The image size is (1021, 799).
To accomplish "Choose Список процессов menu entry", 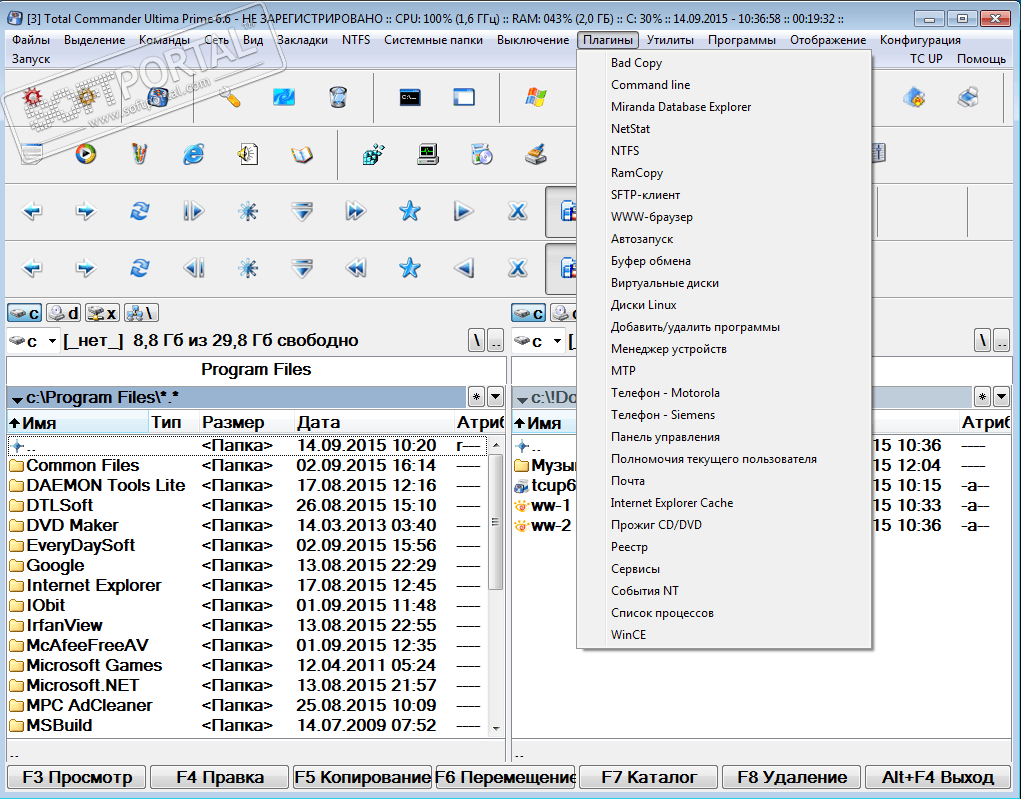I will (724, 613).
